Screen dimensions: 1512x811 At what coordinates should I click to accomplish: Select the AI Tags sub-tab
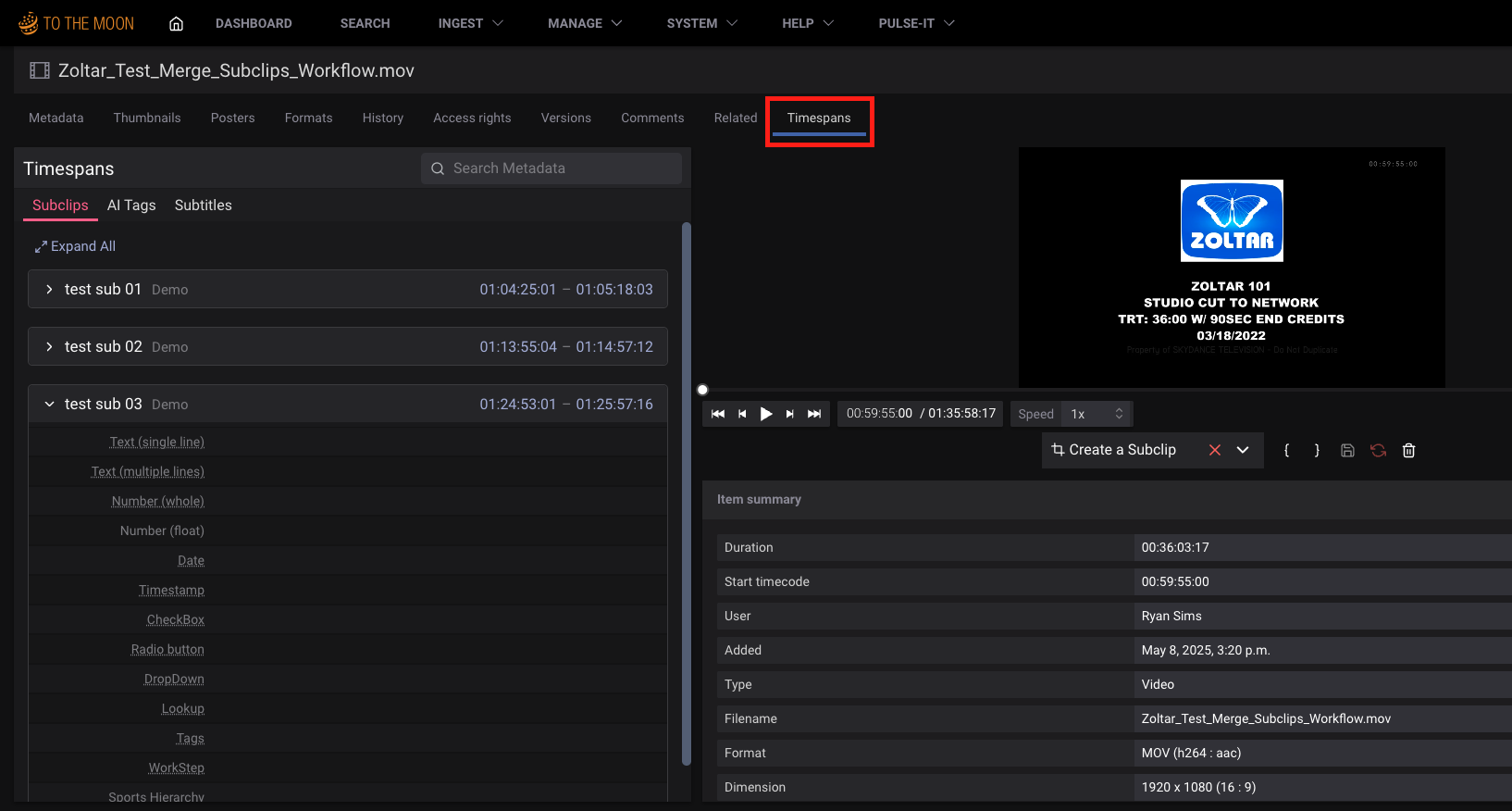(131, 206)
